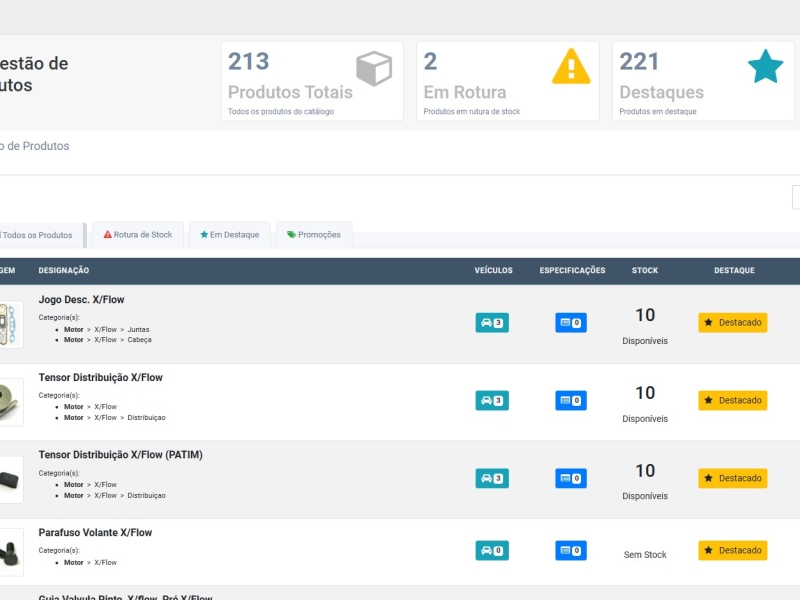This screenshot has height=600, width=800.
Task: Toggle Destacado for Parafuso Volante X/Flow
Action: pos(732,551)
